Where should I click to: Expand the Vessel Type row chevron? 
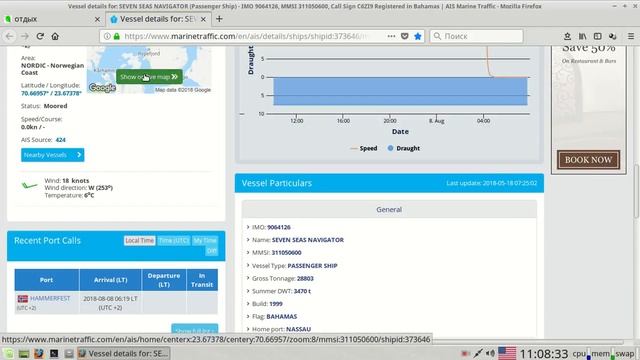248,265
